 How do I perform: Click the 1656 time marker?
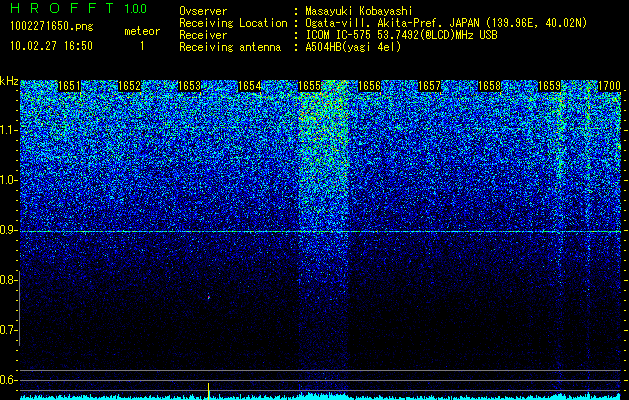(x=369, y=86)
